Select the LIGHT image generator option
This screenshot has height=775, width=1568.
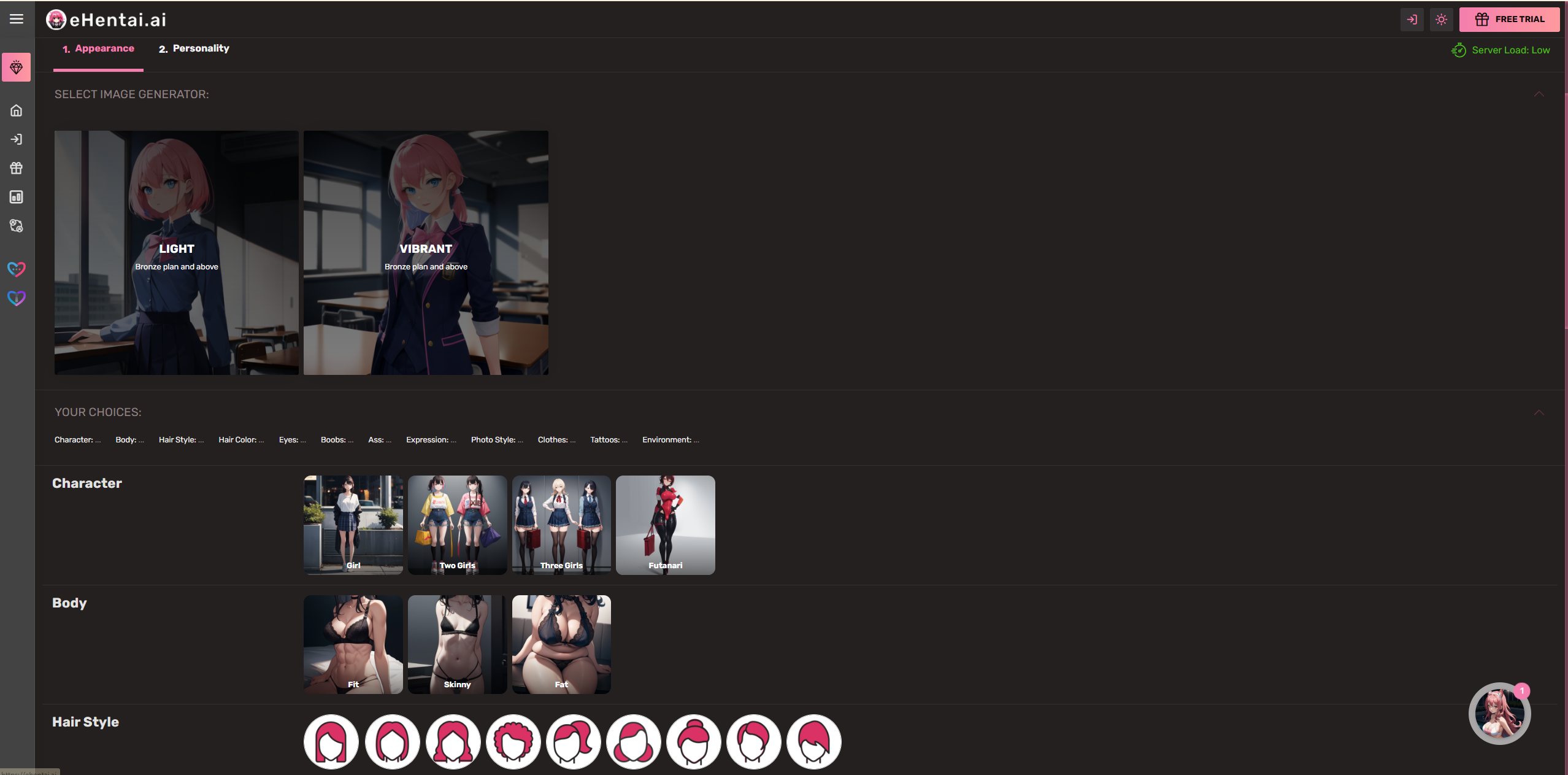coord(177,252)
